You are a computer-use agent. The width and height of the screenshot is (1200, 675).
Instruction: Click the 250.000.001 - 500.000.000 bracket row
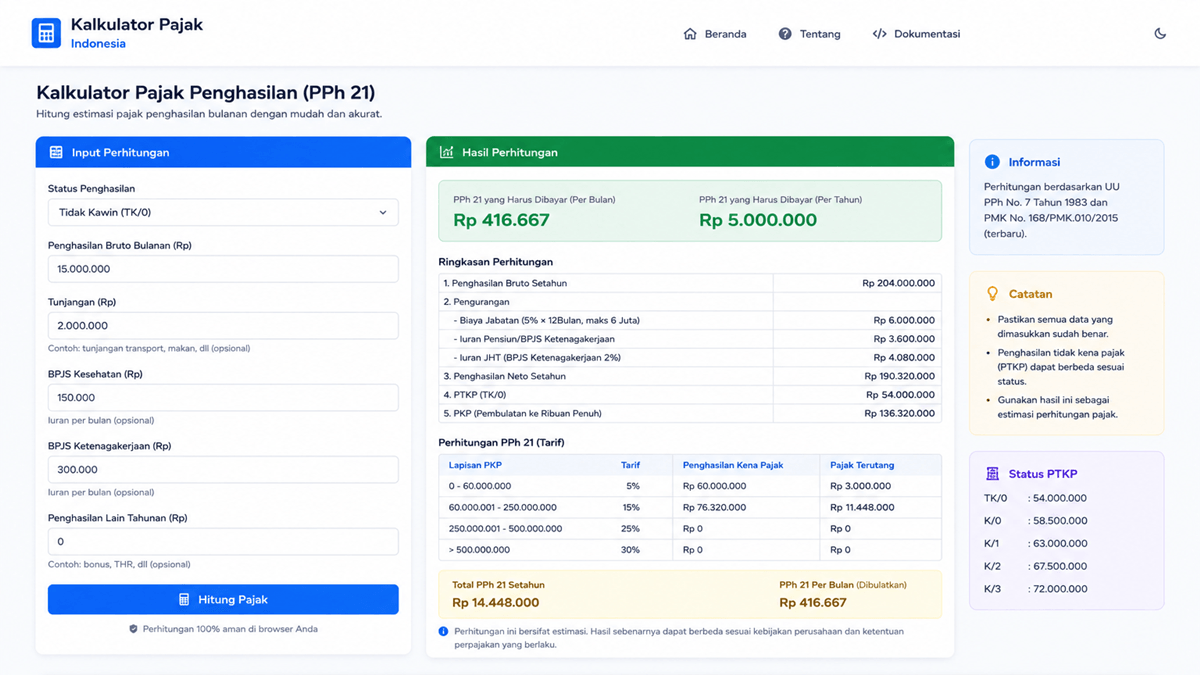click(690, 529)
